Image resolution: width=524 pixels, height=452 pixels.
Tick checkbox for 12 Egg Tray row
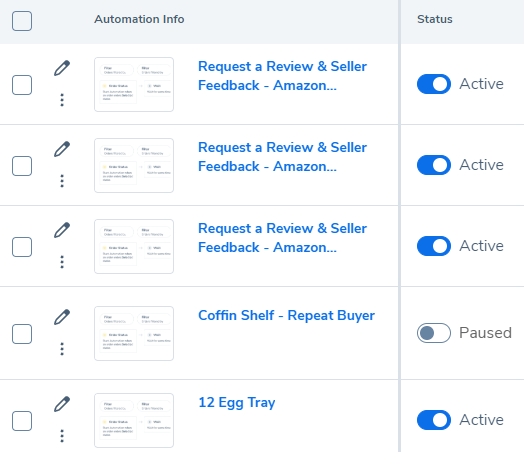22,421
